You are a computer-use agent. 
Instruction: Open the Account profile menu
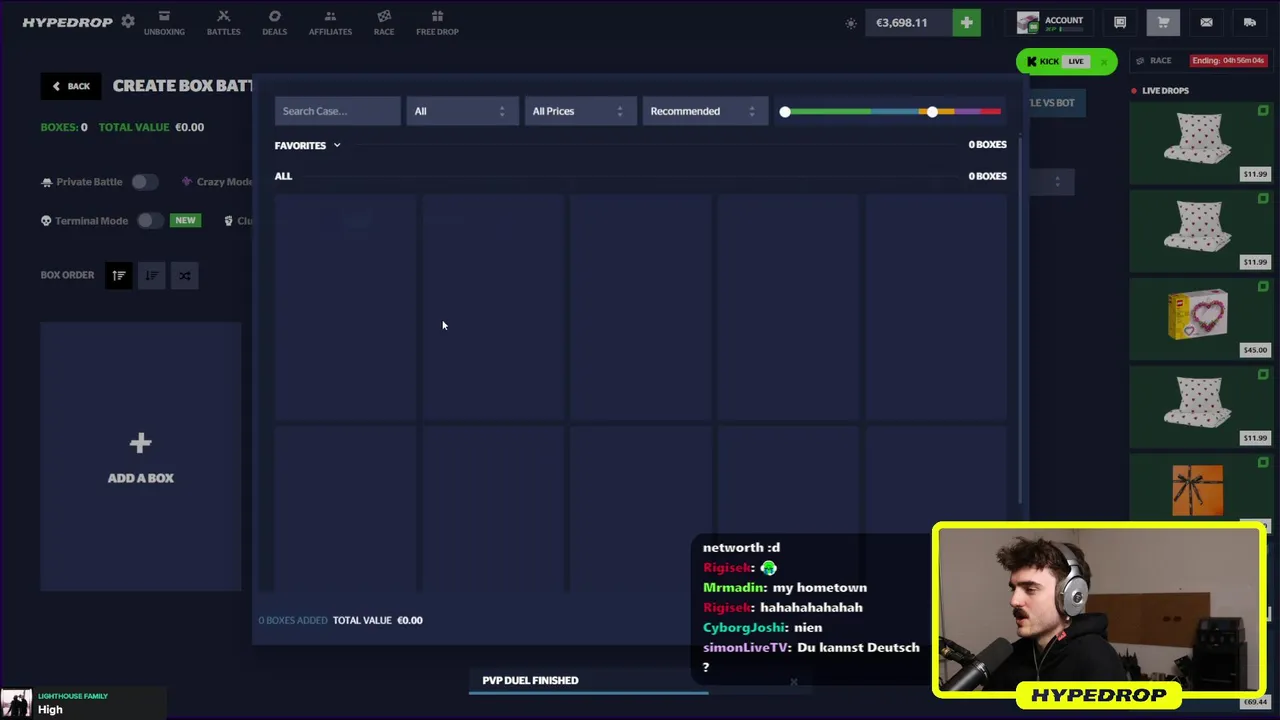[x=1050, y=22]
